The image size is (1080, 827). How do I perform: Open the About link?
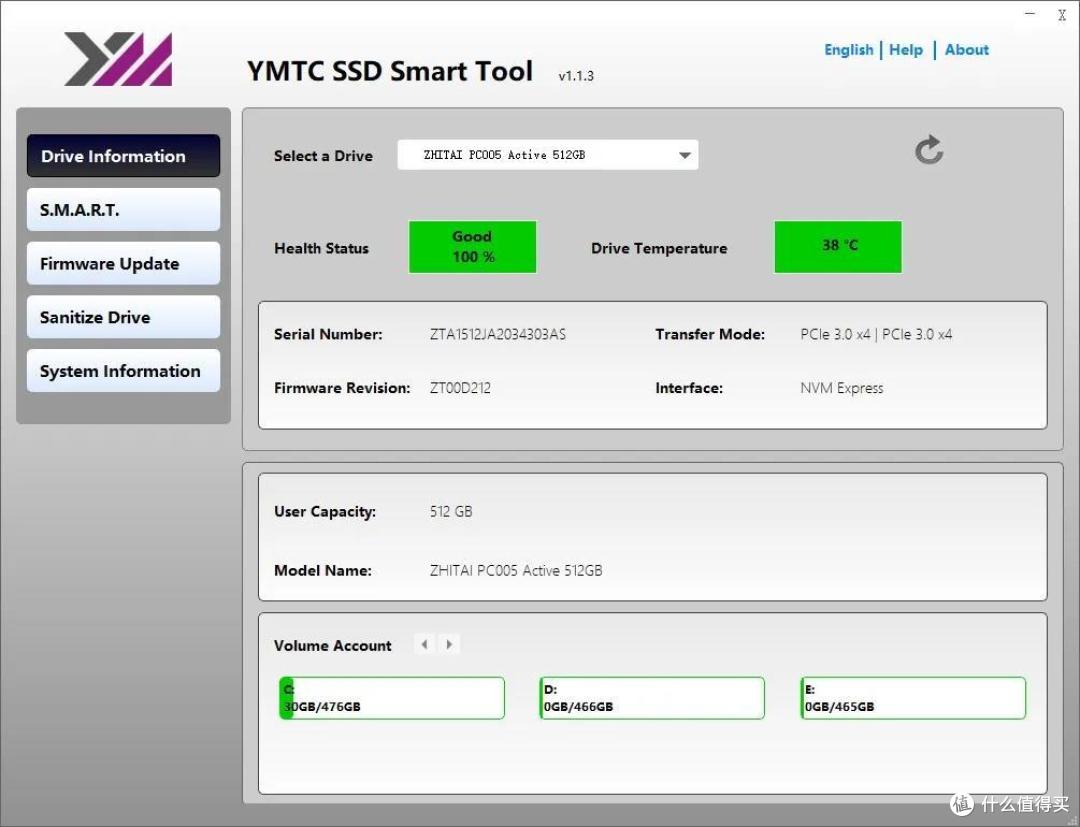coord(966,50)
